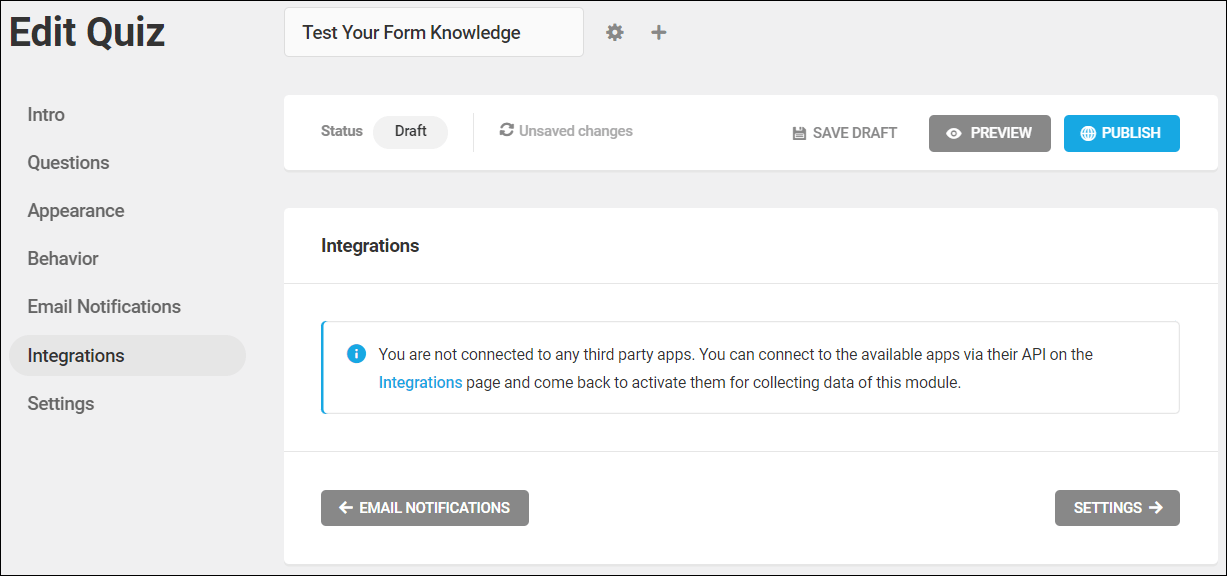Screen dimensions: 1227x576
Task: Continue to the Settings step button
Action: click(1117, 508)
